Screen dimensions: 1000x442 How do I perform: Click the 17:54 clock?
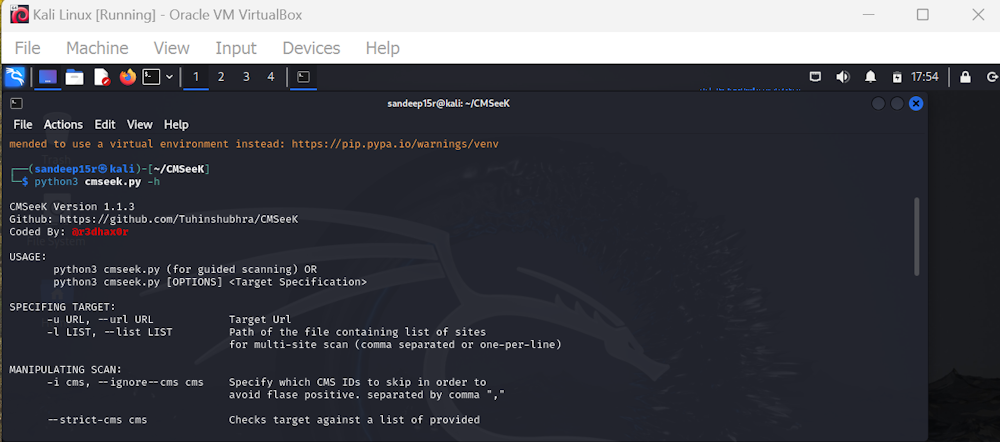[924, 77]
